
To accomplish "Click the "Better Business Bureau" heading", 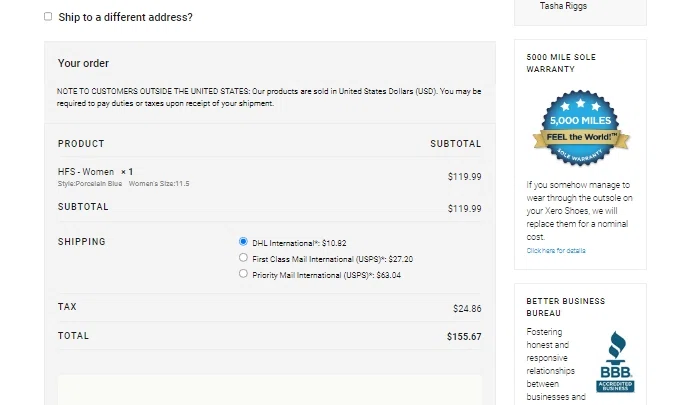I will click(566, 306).
